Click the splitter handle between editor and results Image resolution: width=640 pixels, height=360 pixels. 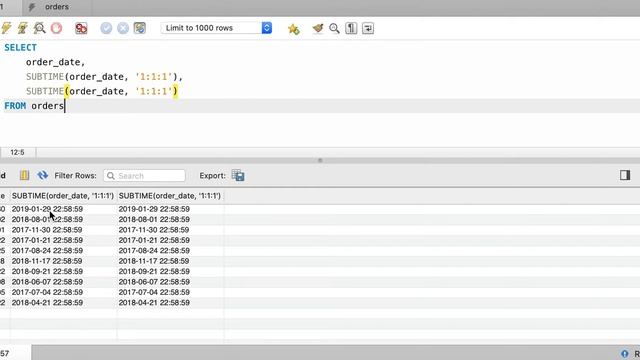pyautogui.click(x=320, y=160)
